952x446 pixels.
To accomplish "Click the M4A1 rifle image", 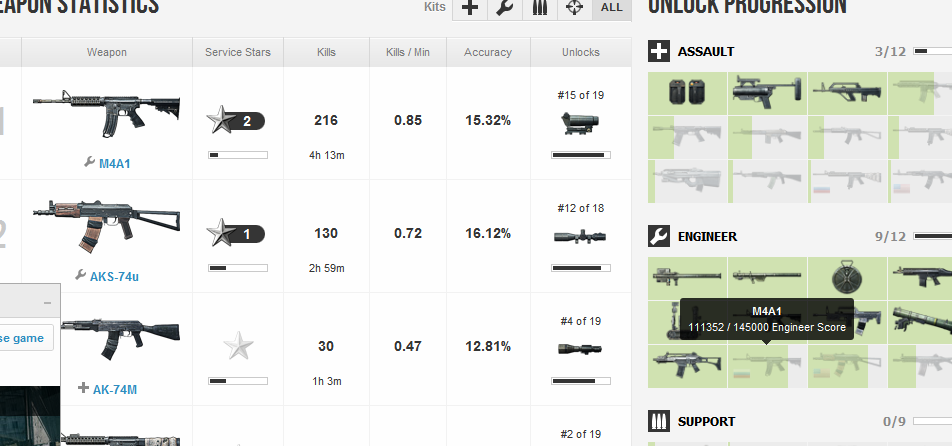I will [x=106, y=113].
